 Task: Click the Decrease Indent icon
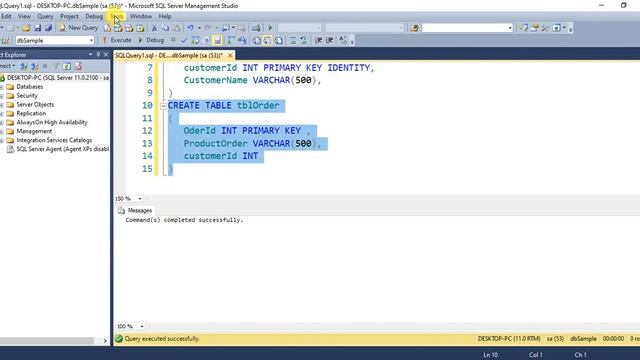click(x=318, y=40)
